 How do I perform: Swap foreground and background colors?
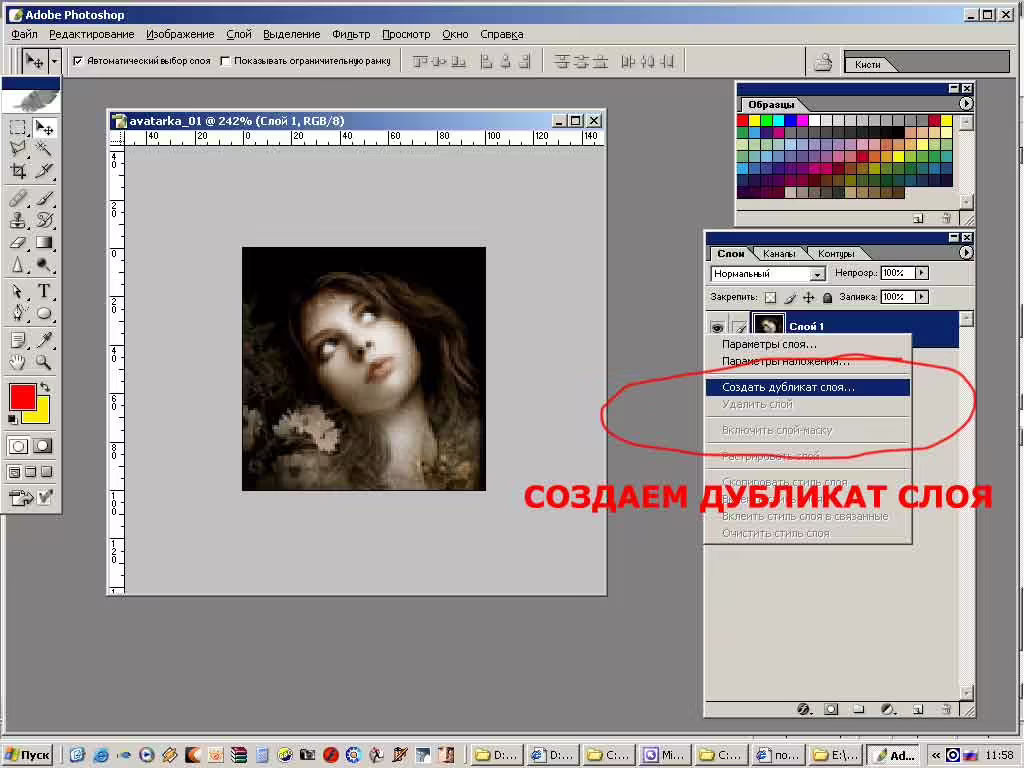44,387
